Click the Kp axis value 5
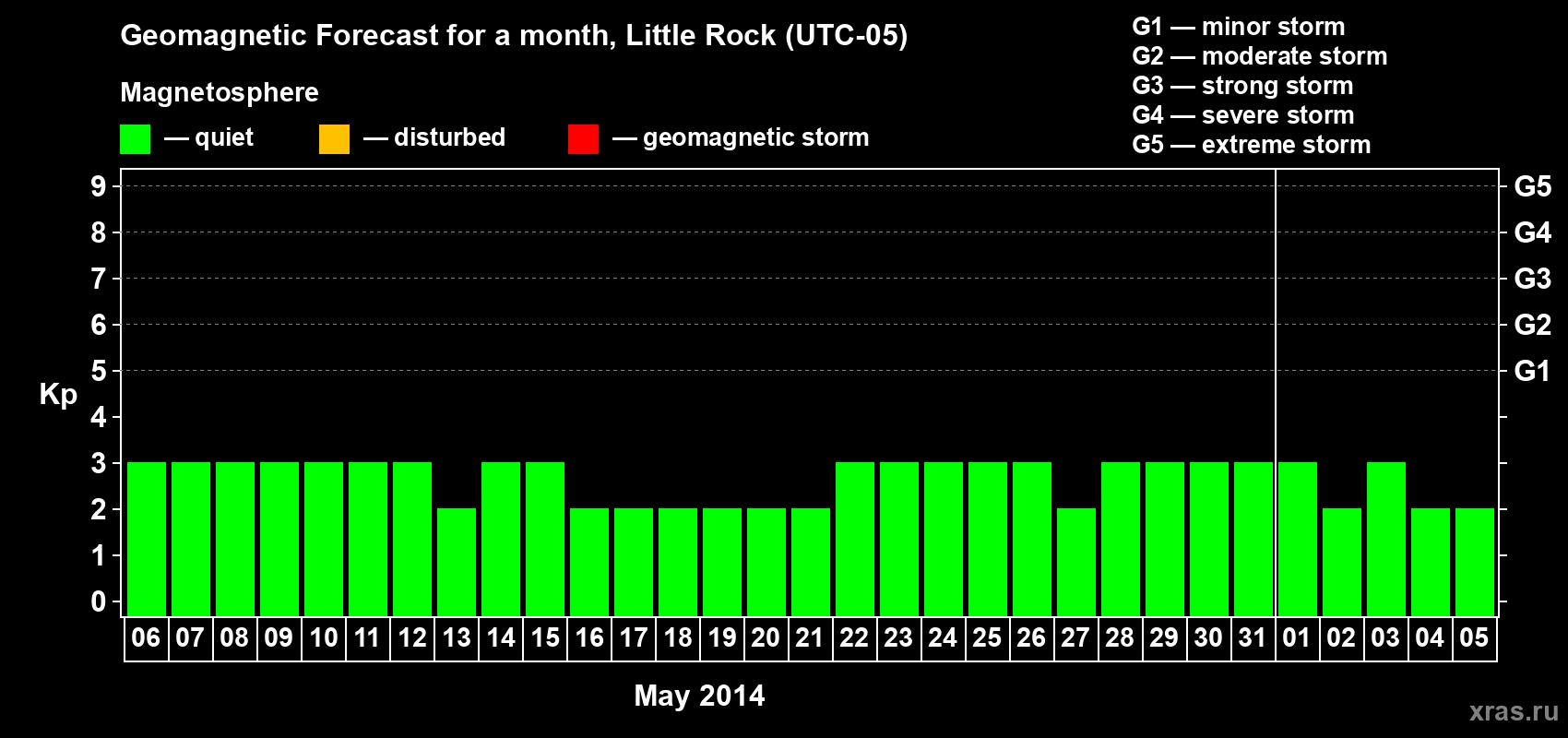The height and width of the screenshot is (738, 1568). point(99,371)
